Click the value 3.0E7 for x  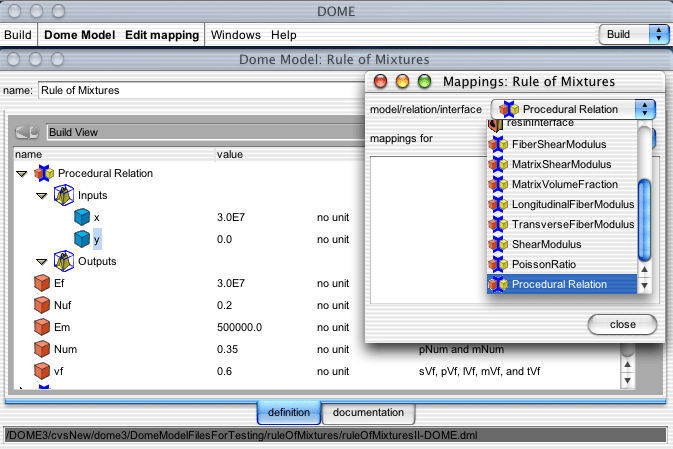231,217
